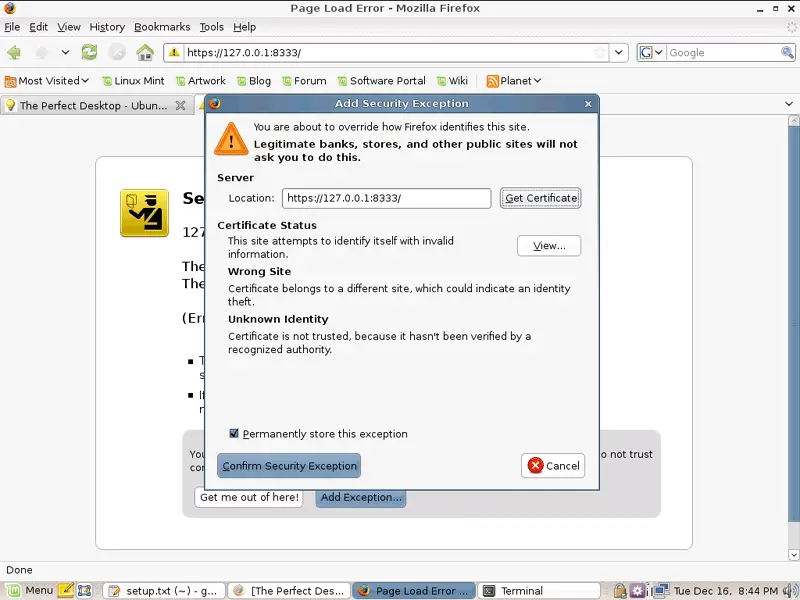This screenshot has width=800, height=600.
Task: Open the View menu
Action: coord(68,27)
